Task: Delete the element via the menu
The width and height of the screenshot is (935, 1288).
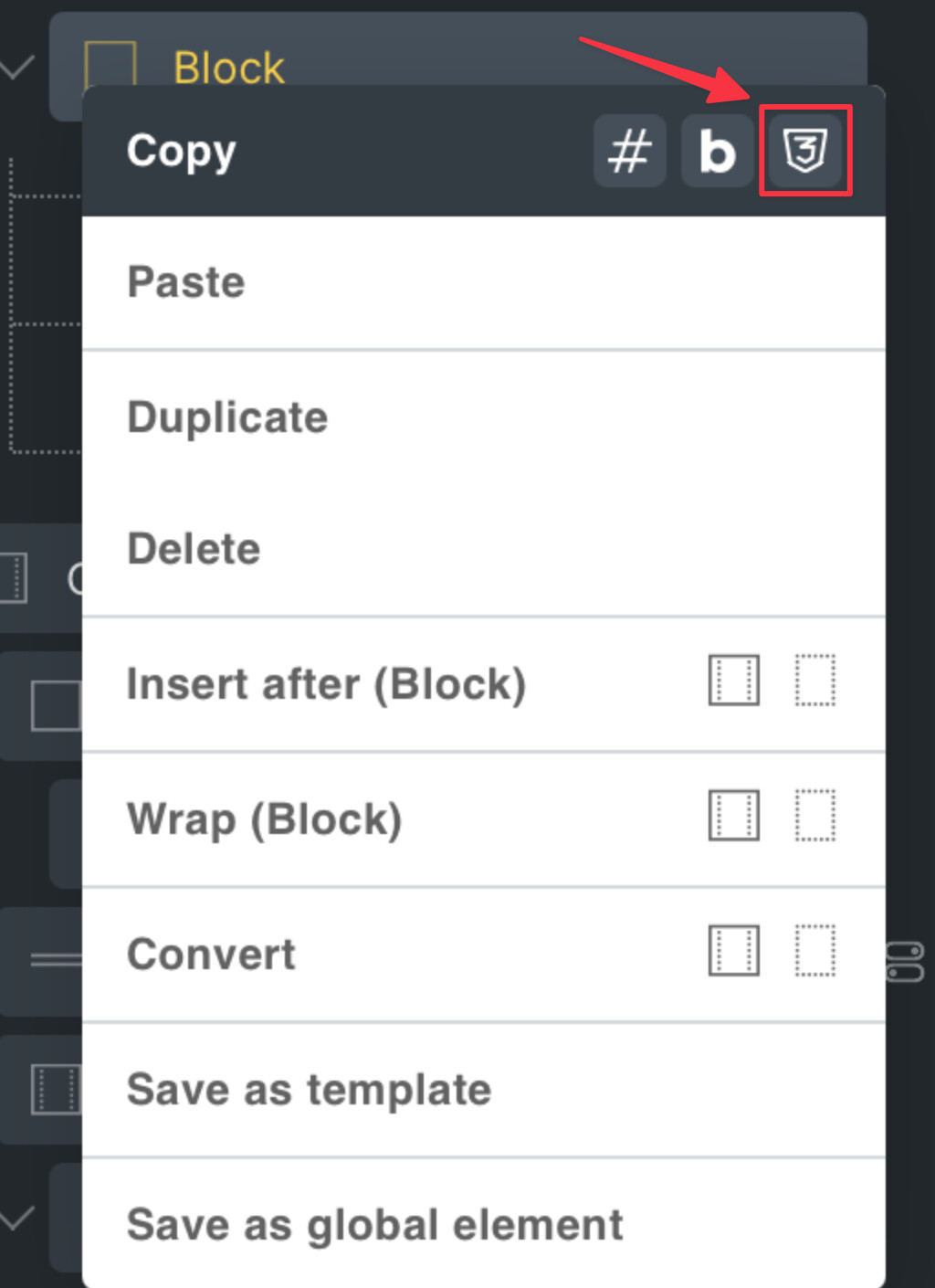Action: click(194, 549)
